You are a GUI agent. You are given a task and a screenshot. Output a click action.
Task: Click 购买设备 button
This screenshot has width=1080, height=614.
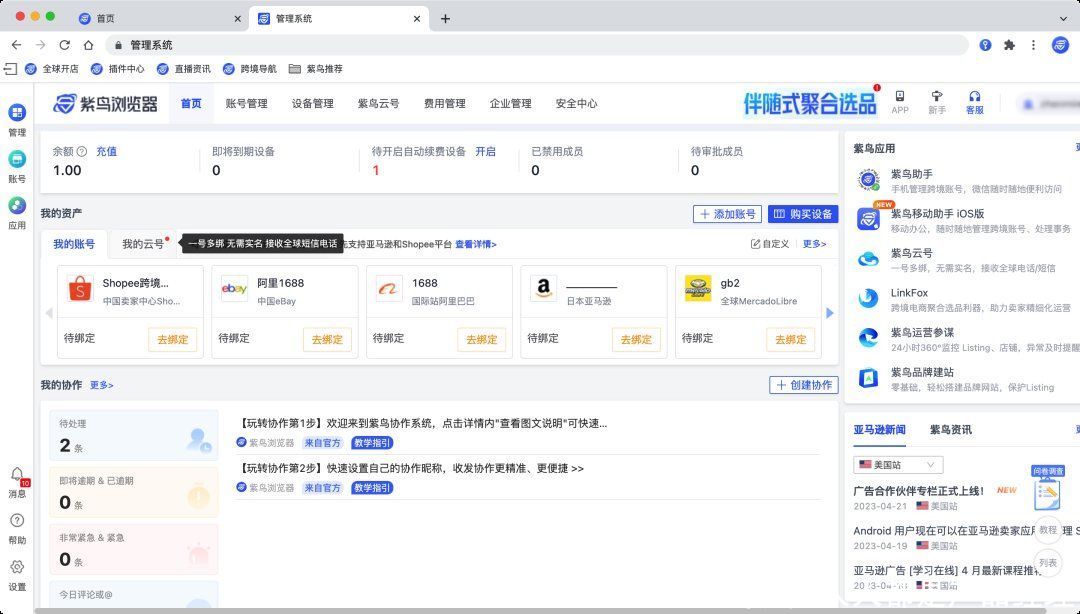click(x=803, y=214)
